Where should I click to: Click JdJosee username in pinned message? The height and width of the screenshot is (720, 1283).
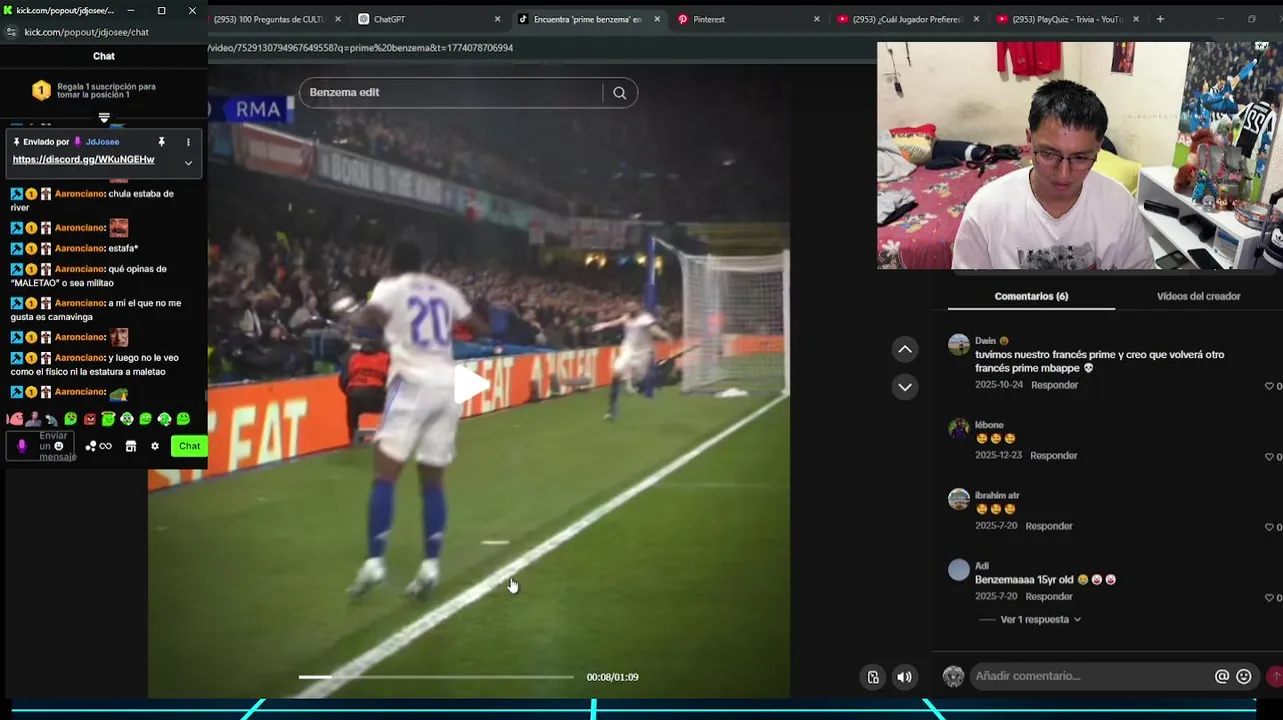point(102,142)
